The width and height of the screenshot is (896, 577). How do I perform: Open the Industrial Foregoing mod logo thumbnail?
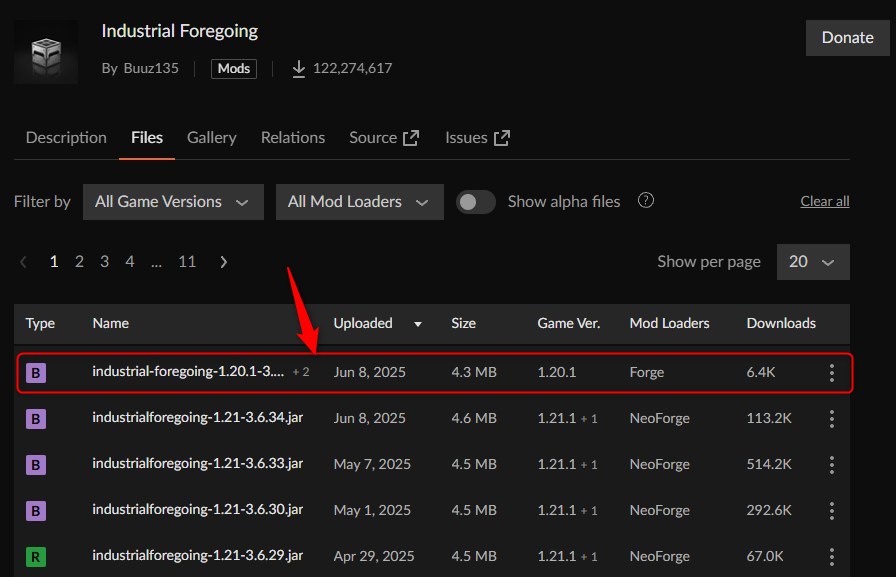46,53
